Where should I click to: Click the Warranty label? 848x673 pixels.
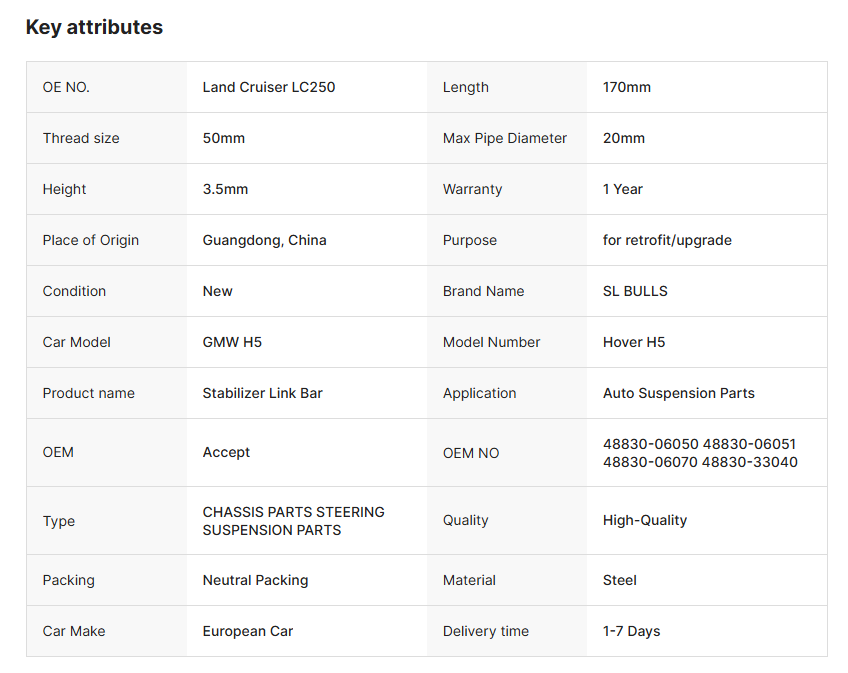472,189
